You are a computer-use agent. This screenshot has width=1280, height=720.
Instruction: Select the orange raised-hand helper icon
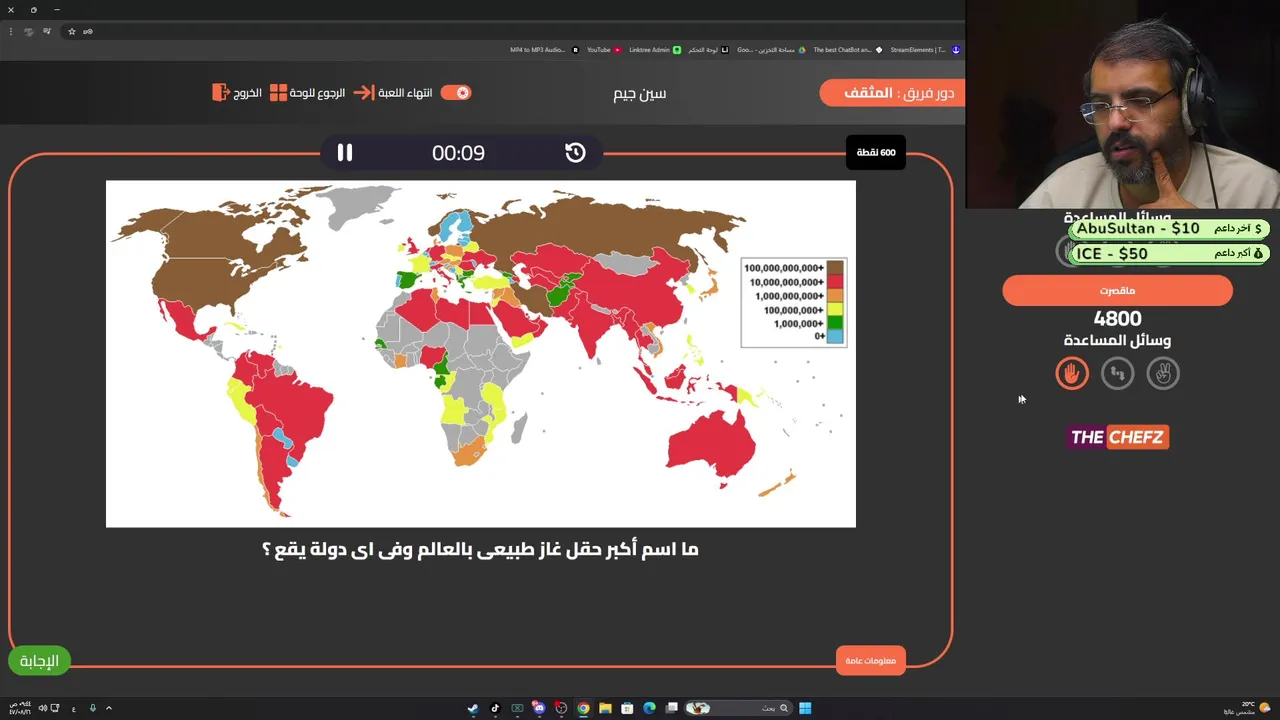1072,373
